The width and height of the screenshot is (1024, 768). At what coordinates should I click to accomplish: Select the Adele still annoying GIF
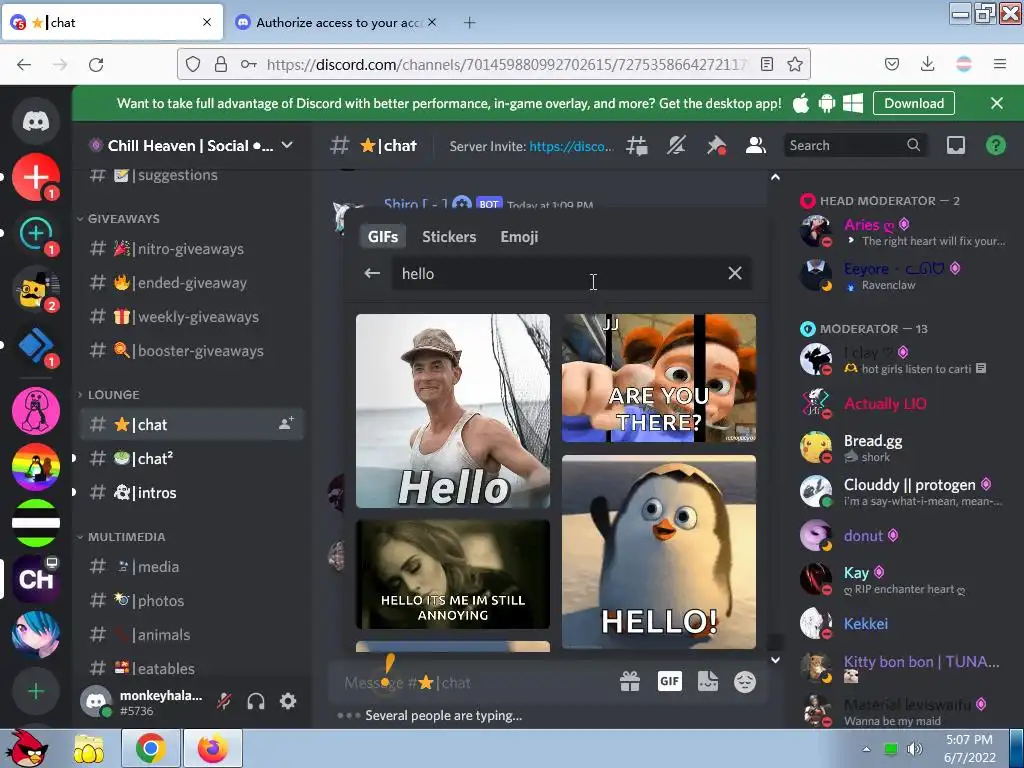(453, 574)
